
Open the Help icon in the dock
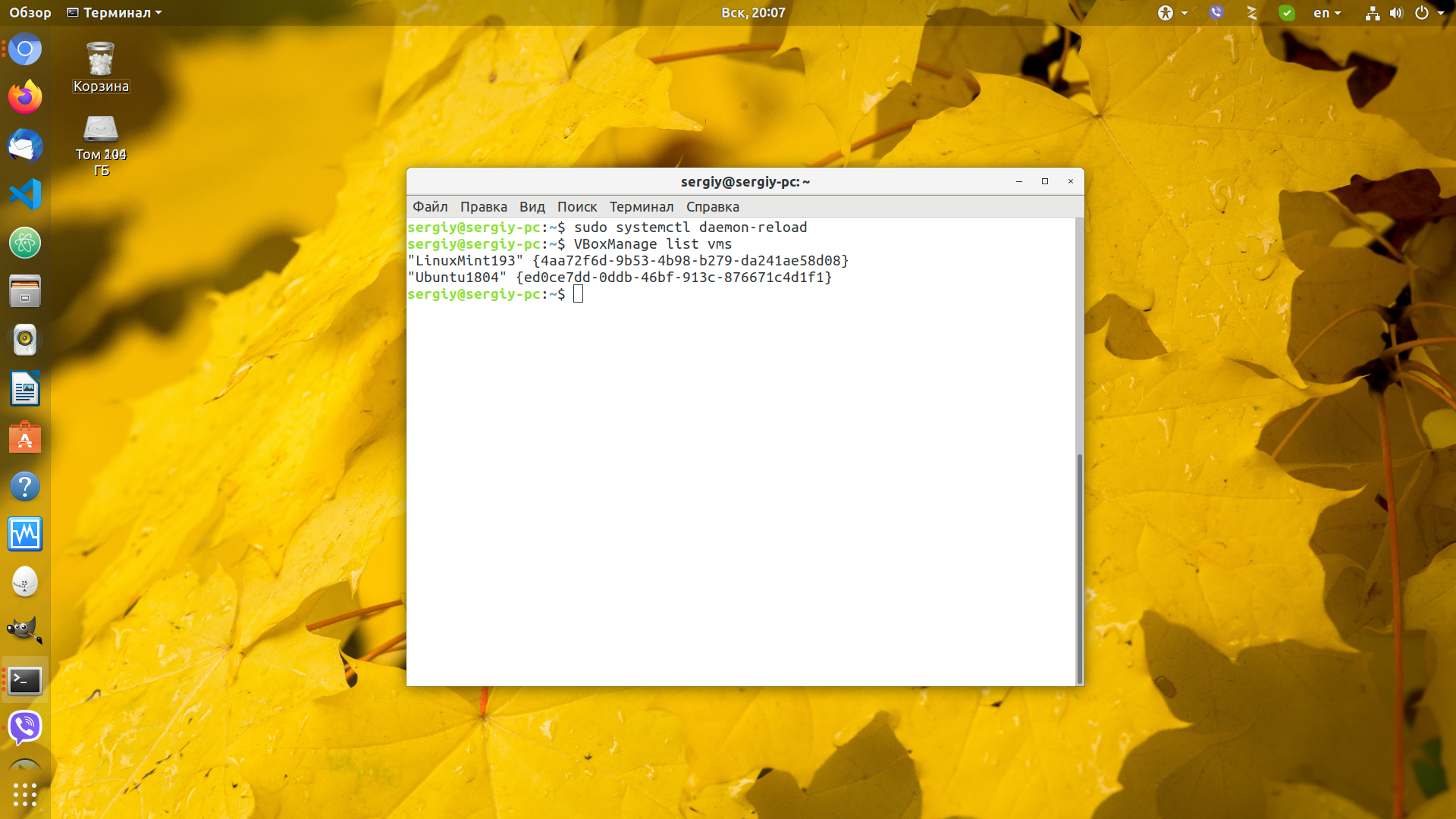[25, 486]
